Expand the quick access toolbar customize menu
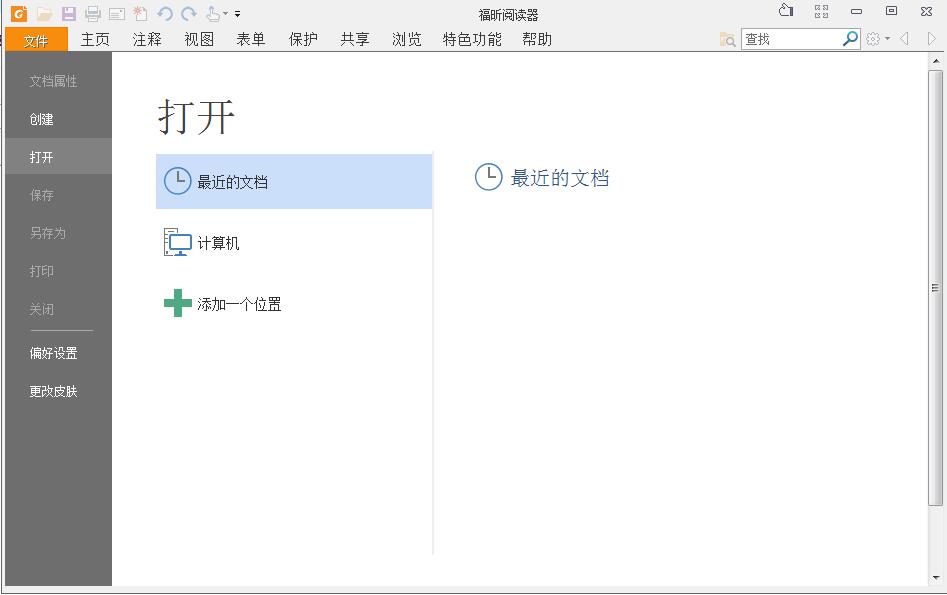 point(238,14)
